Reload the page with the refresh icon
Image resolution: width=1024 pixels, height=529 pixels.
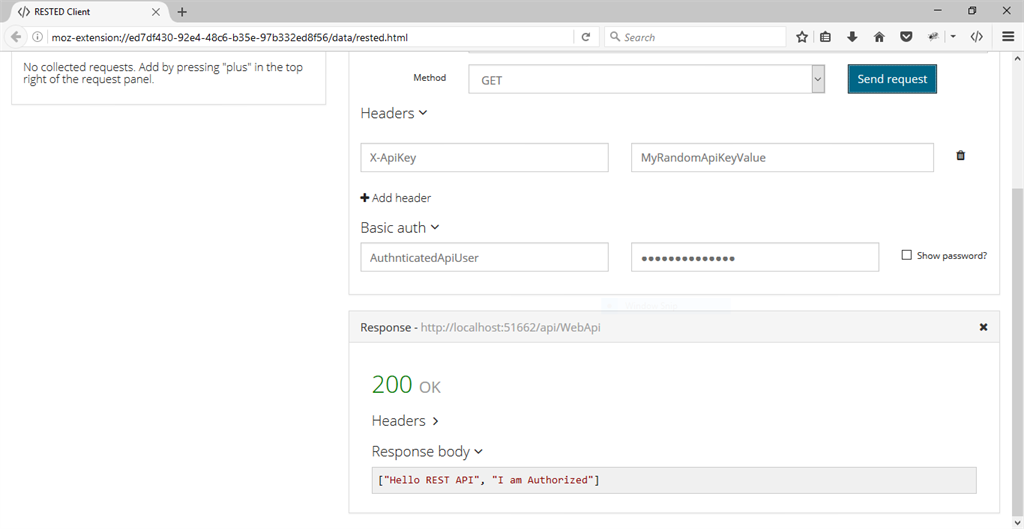tap(586, 37)
